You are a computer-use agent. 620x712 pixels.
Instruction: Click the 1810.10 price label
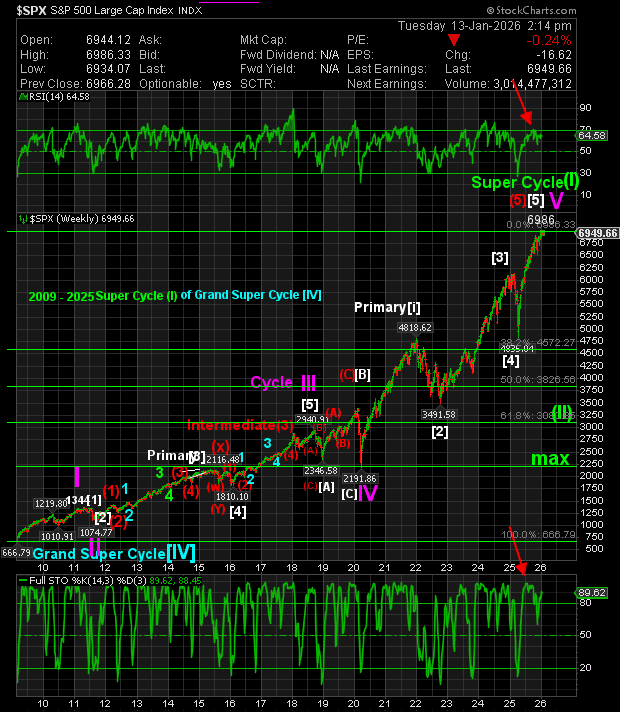click(232, 497)
